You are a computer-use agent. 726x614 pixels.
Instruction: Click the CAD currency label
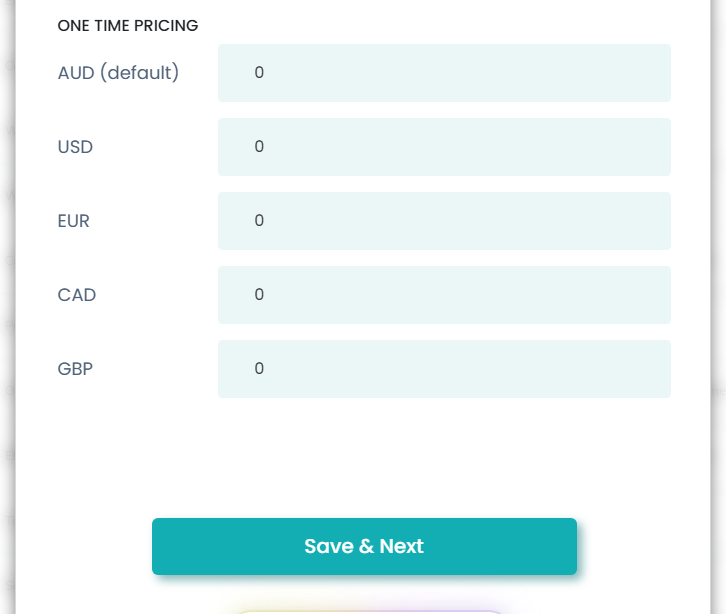(x=77, y=295)
